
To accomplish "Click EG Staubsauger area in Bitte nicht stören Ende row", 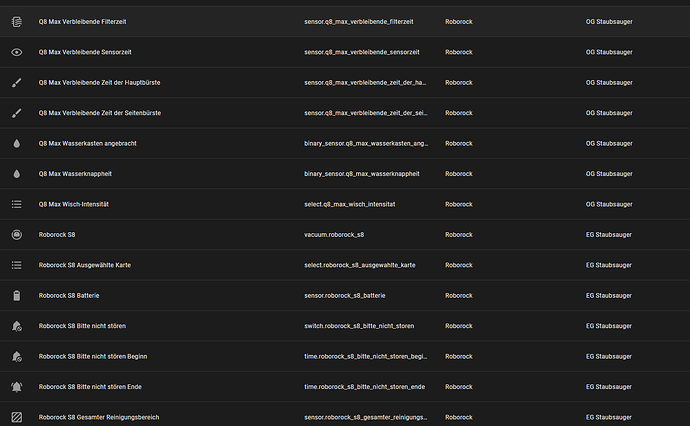I will (x=609, y=387).
